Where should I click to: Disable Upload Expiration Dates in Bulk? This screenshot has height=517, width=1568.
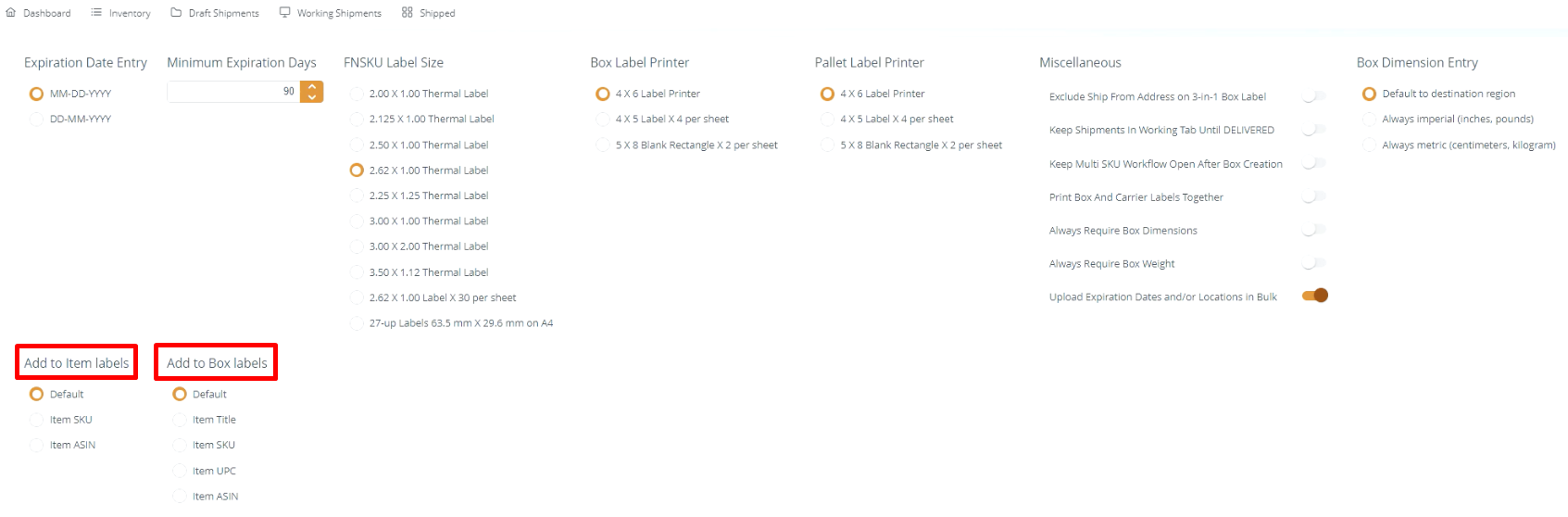pyautogui.click(x=1314, y=296)
